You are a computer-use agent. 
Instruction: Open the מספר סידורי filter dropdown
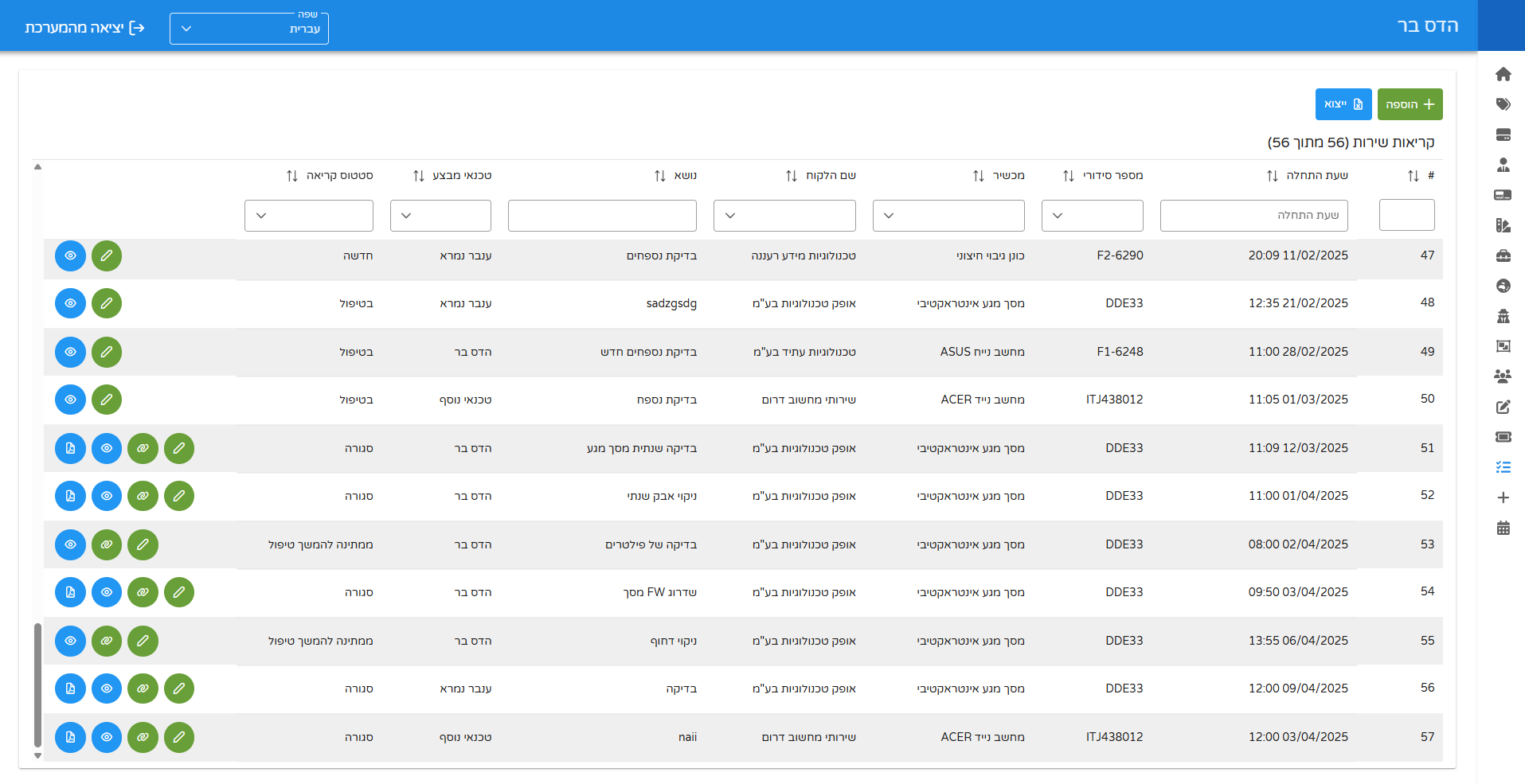click(x=1092, y=216)
